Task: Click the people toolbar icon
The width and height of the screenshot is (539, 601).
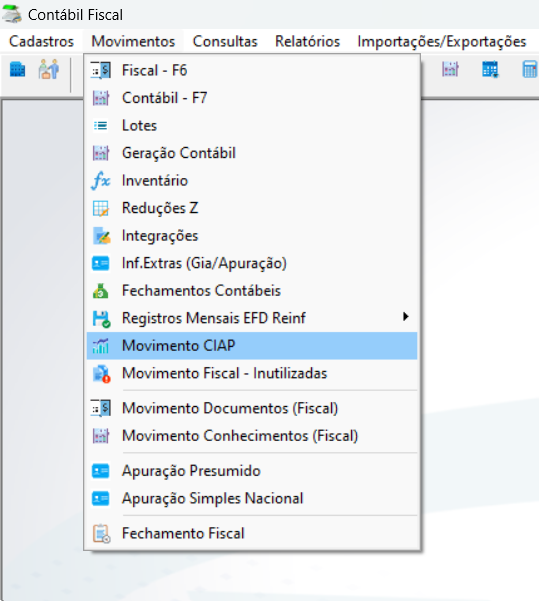Action: [x=49, y=69]
